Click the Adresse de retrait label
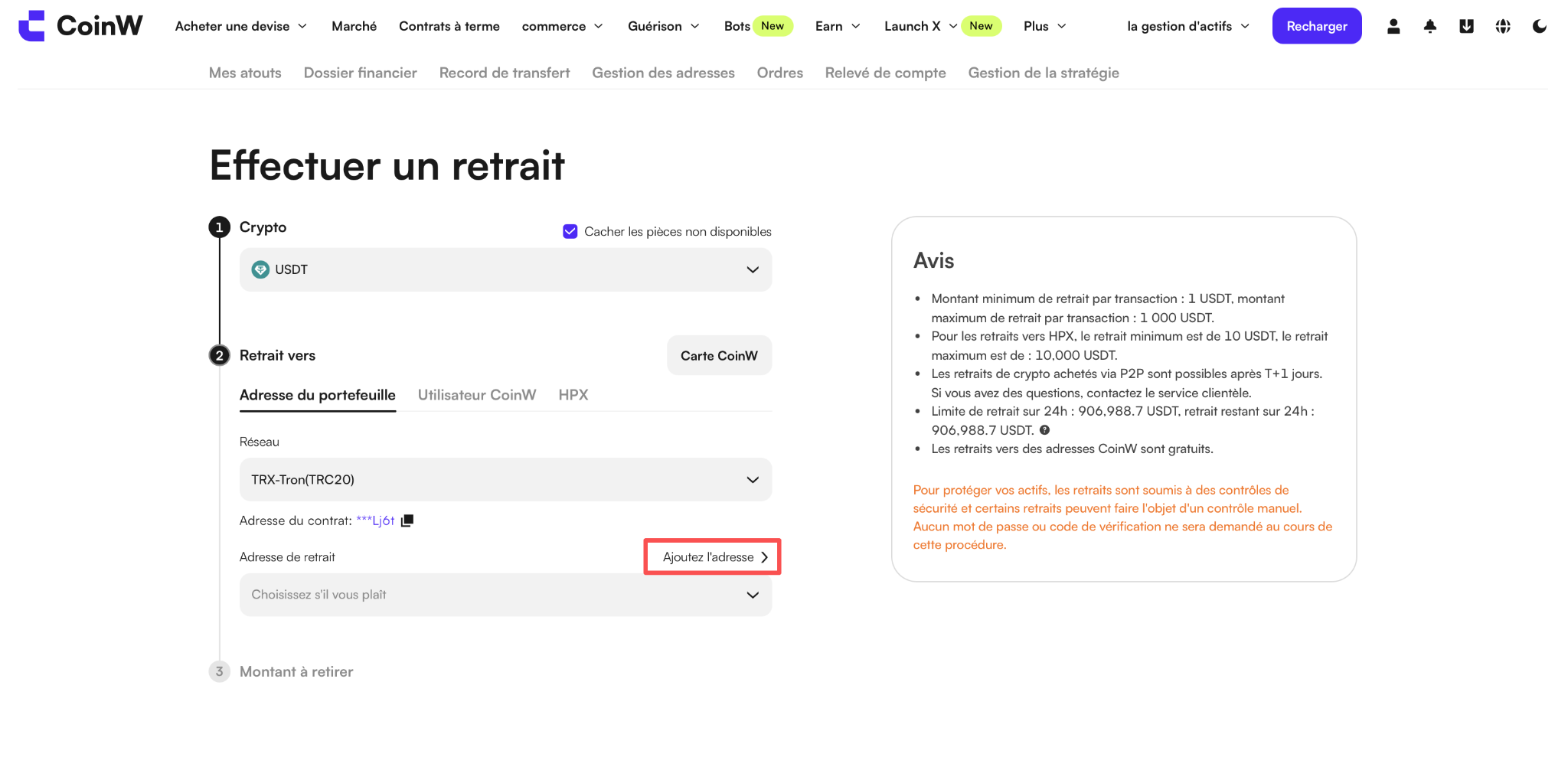 (287, 557)
